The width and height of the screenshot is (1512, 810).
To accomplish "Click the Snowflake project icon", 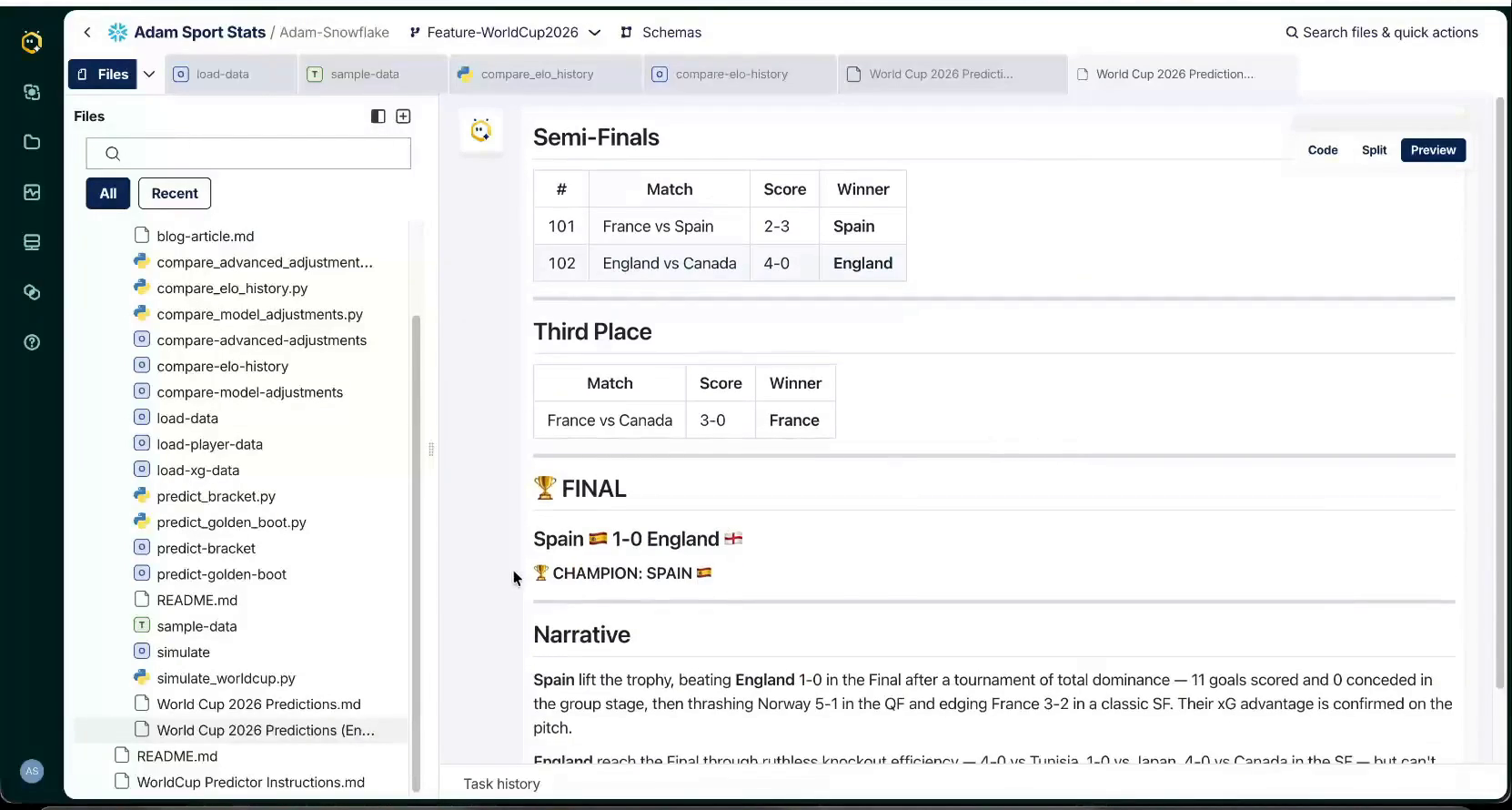I will pos(118,32).
